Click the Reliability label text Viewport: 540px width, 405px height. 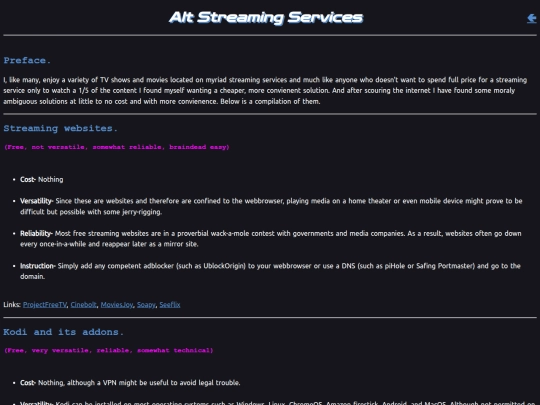coord(36,233)
